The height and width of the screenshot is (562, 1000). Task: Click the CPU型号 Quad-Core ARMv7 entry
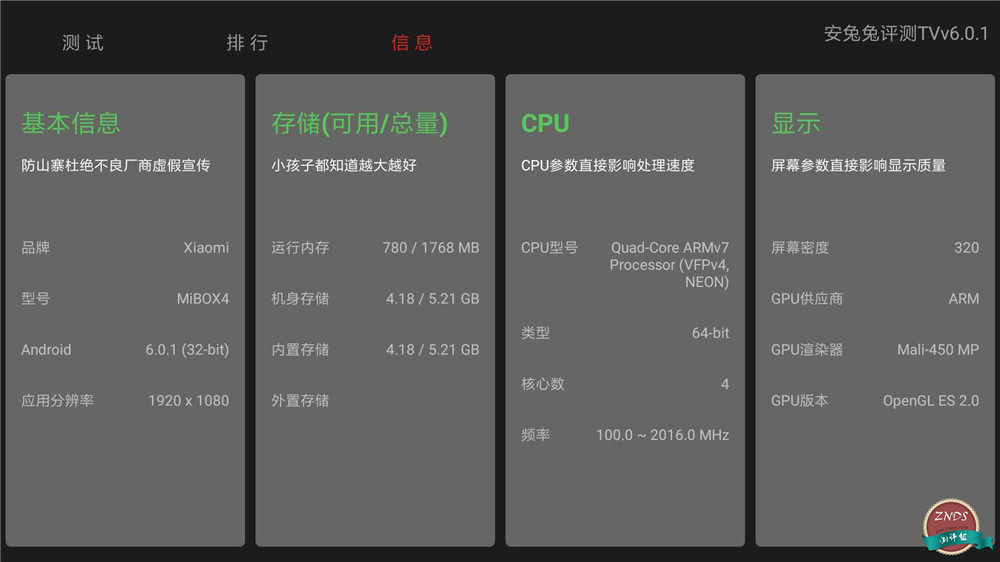pyautogui.click(x=625, y=264)
